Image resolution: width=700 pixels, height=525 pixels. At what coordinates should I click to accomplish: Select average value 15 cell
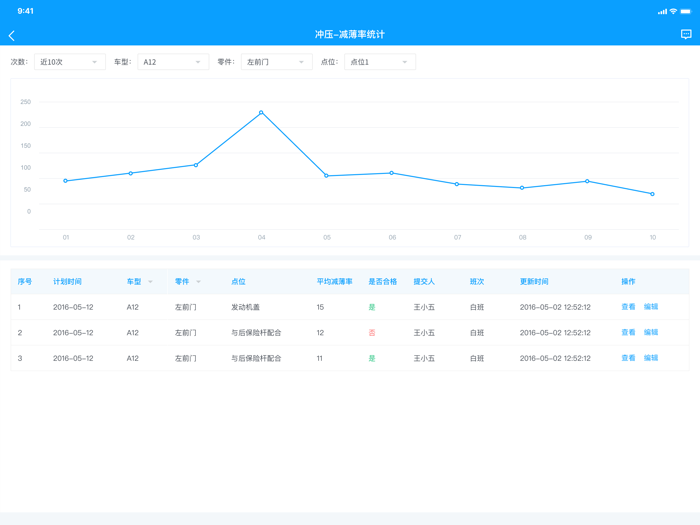click(x=320, y=307)
